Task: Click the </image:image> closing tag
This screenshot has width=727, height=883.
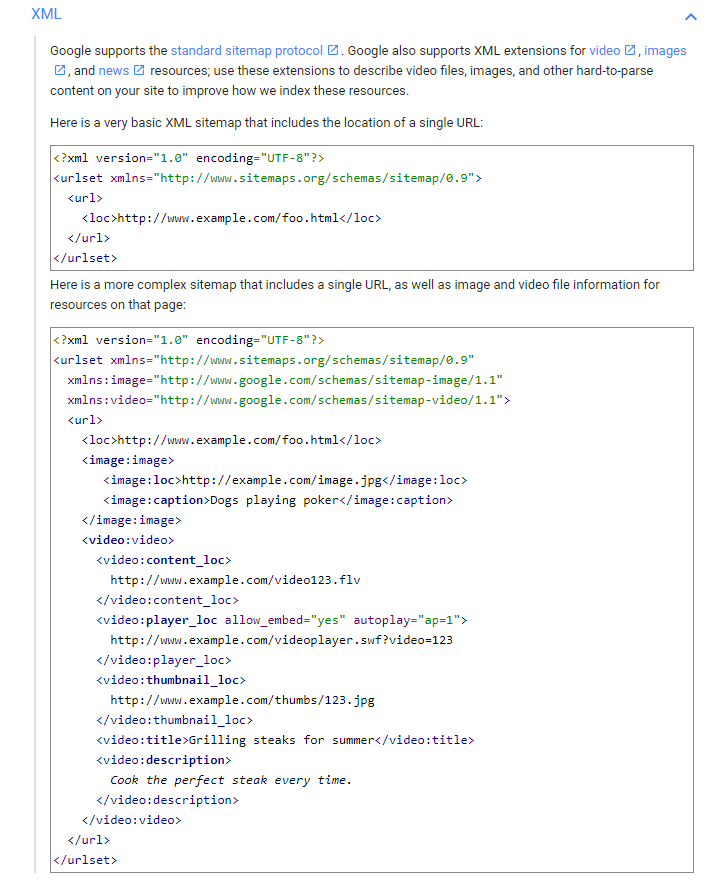Action: (x=131, y=520)
